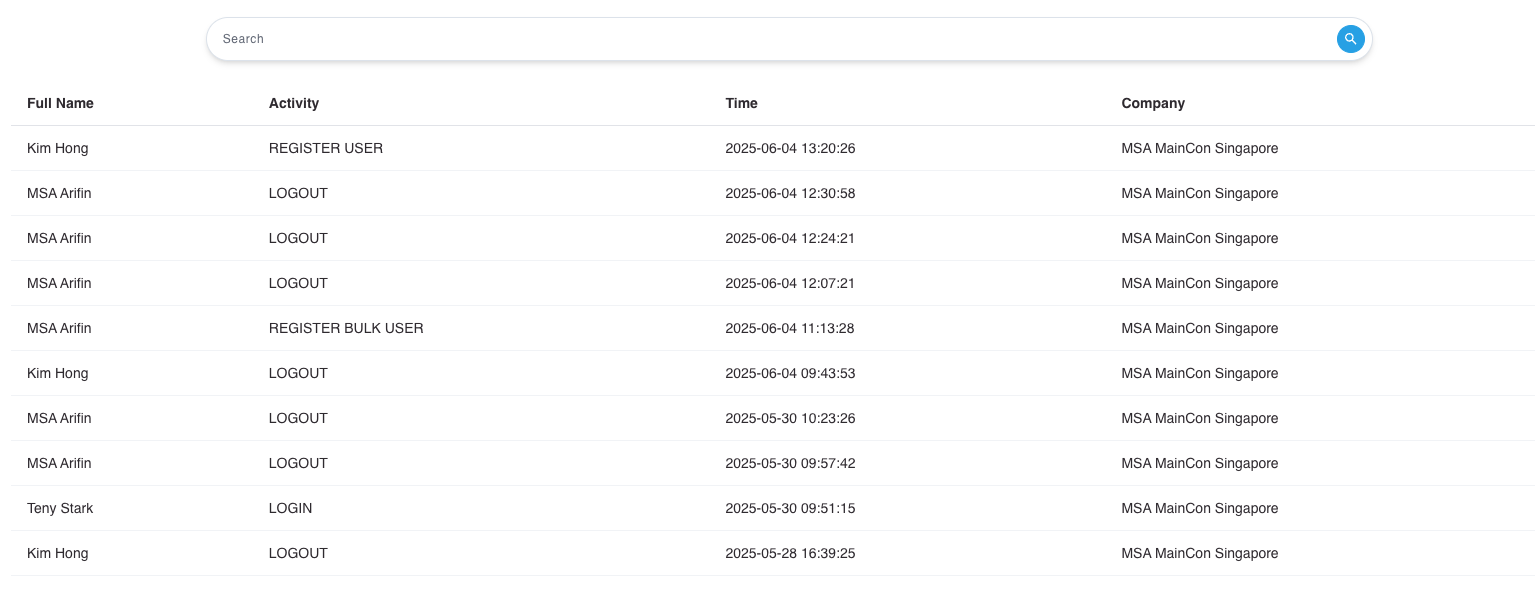Select the LOGIN activity cell
Viewport: 1535px width, 590px height.
point(290,508)
